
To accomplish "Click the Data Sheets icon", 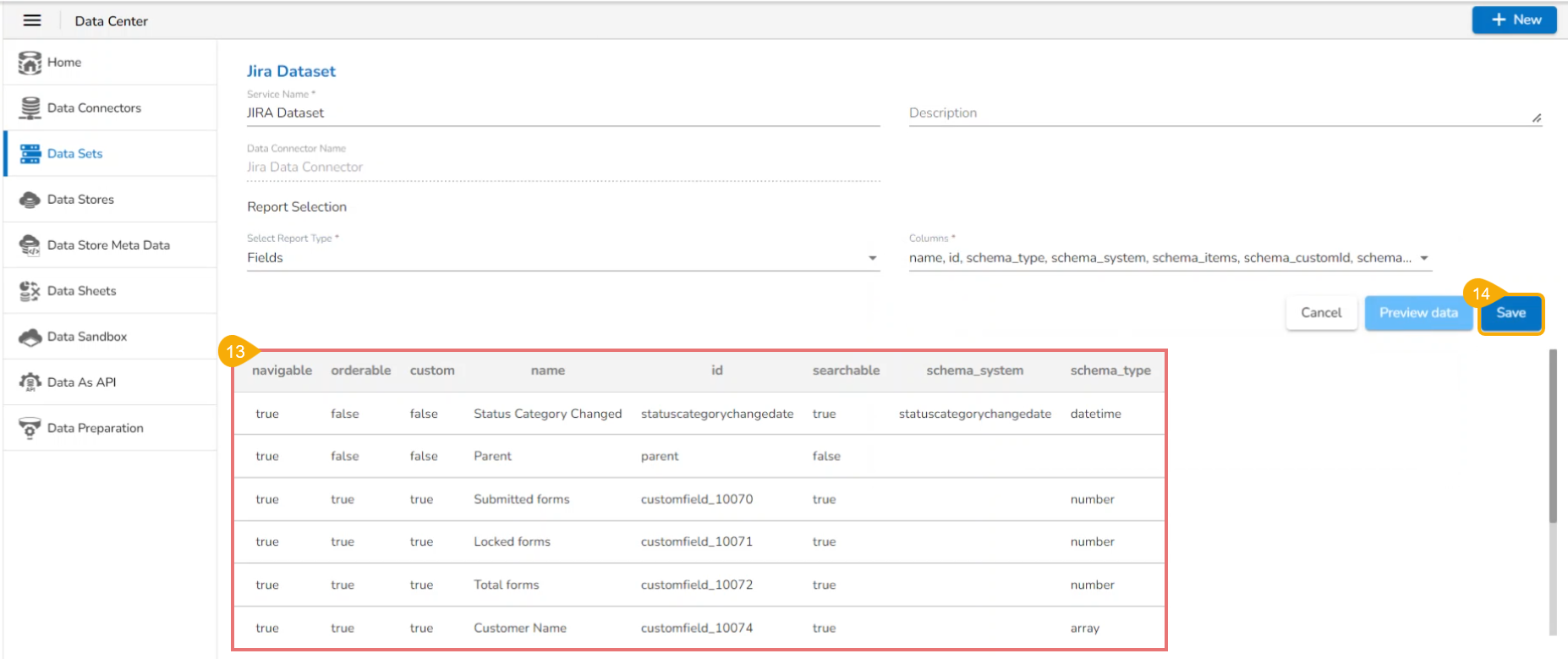I will click(30, 291).
